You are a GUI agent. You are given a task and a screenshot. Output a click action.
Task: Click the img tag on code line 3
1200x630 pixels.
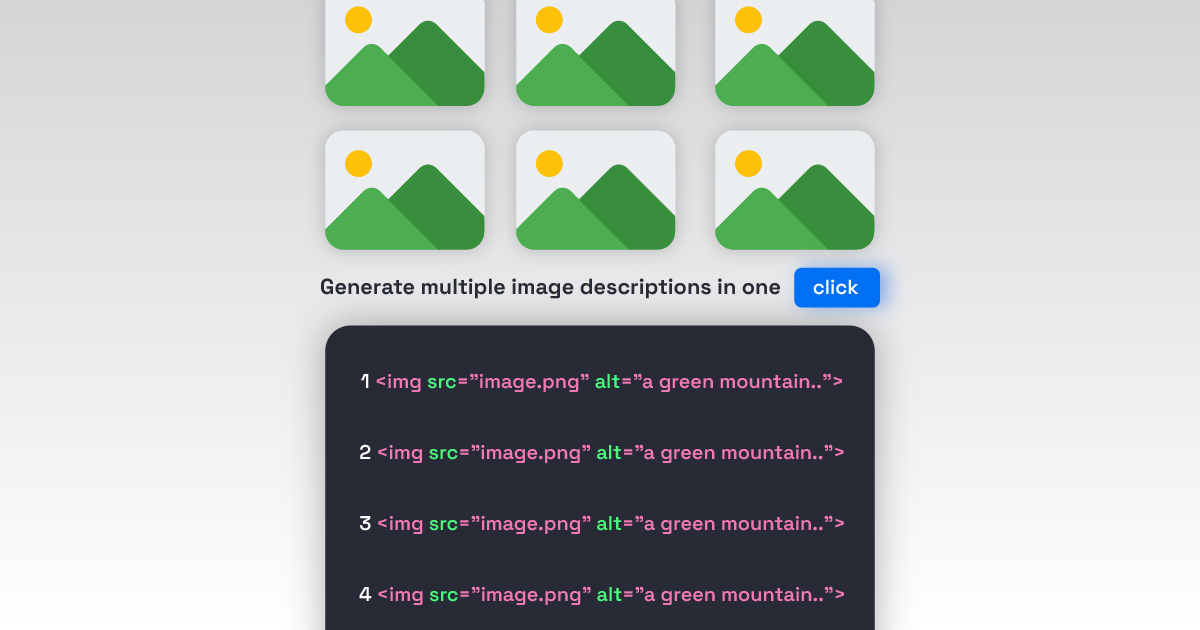click(400, 523)
